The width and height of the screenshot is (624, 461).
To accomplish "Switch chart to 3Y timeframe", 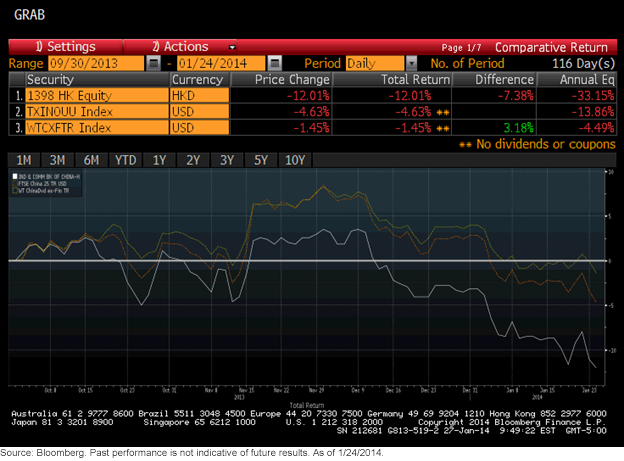I will (227, 160).
